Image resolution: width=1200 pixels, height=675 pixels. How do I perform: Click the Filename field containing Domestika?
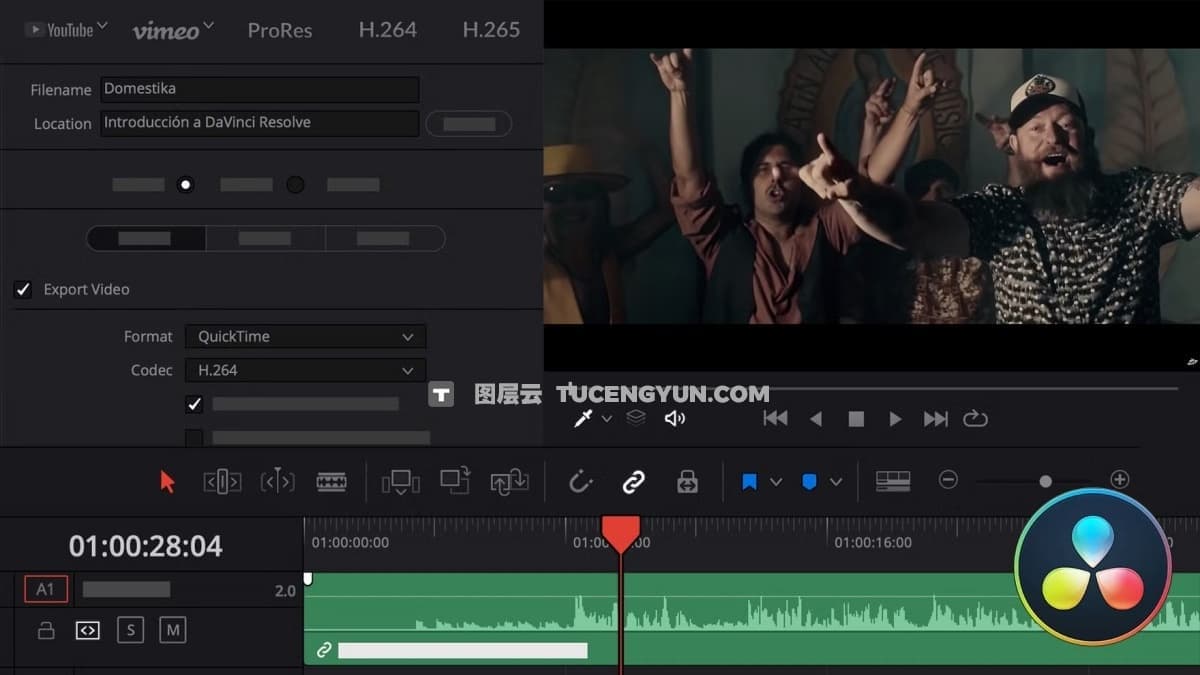259,89
